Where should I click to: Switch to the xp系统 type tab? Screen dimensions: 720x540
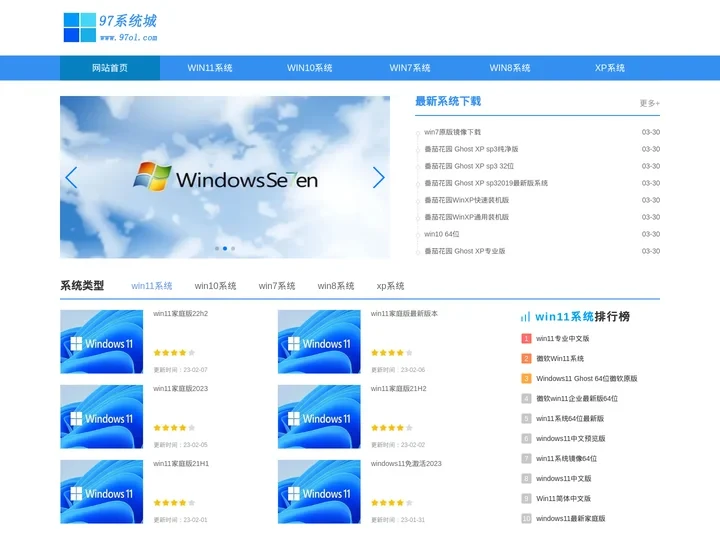pos(390,286)
